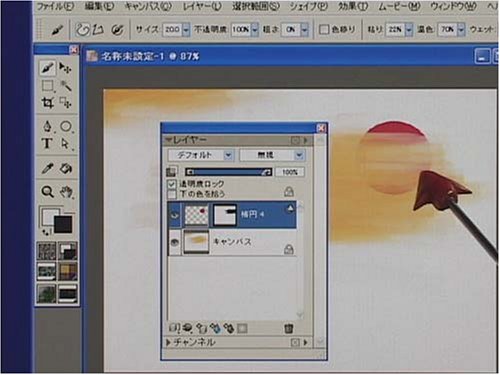
Task: Click the brush icon on the property bar
Action: coord(57,30)
